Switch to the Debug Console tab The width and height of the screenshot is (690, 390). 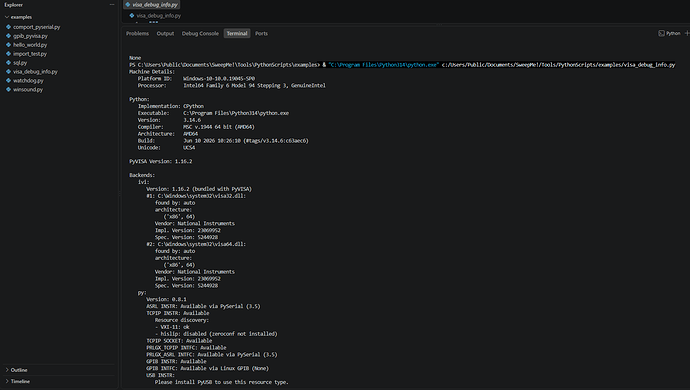(200, 33)
